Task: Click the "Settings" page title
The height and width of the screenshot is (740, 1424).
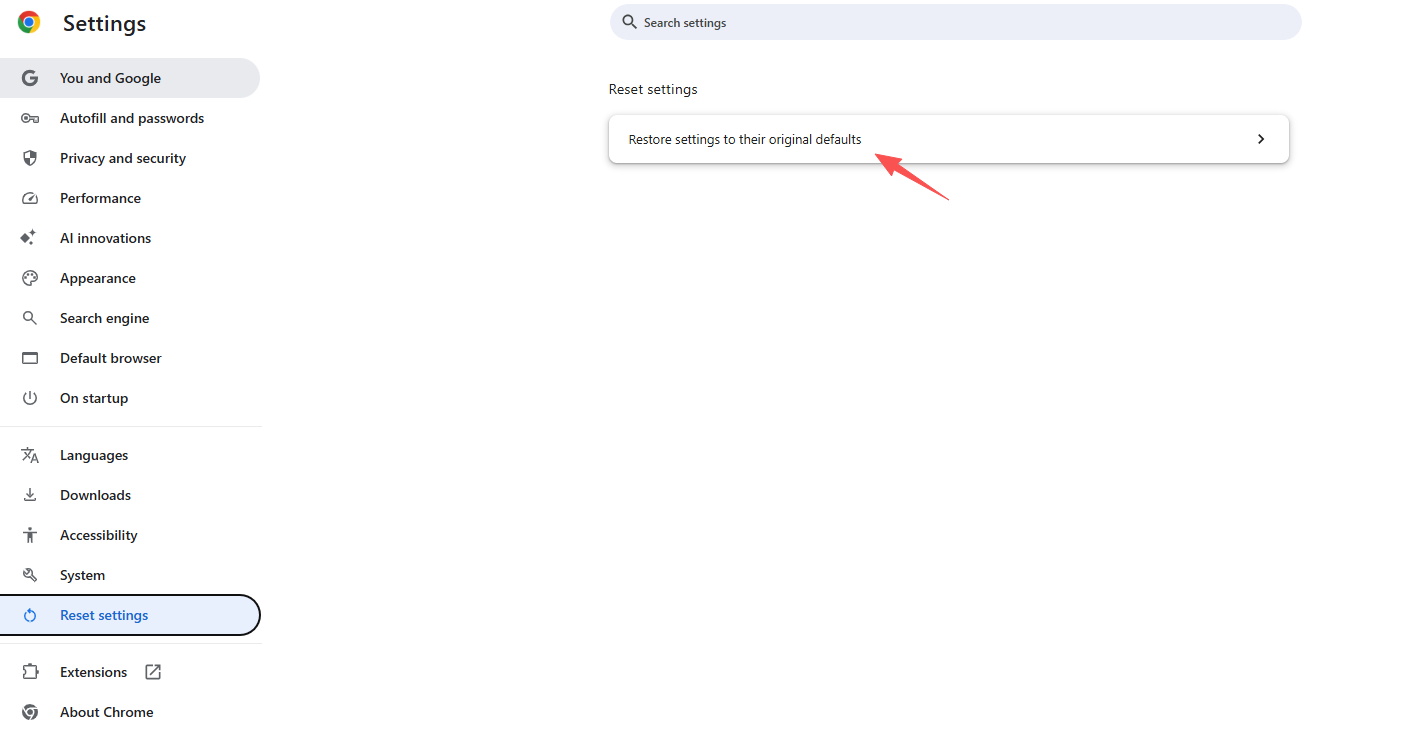Action: pyautogui.click(x=105, y=23)
